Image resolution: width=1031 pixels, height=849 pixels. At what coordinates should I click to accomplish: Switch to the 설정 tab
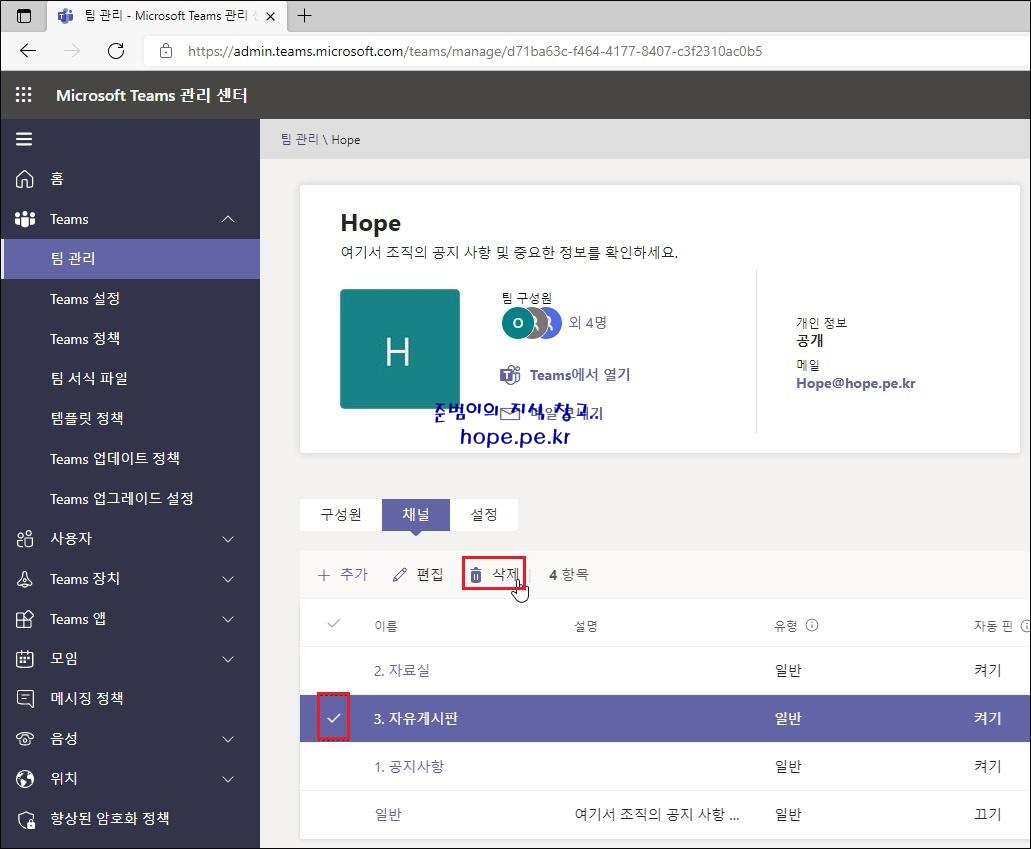point(484,515)
